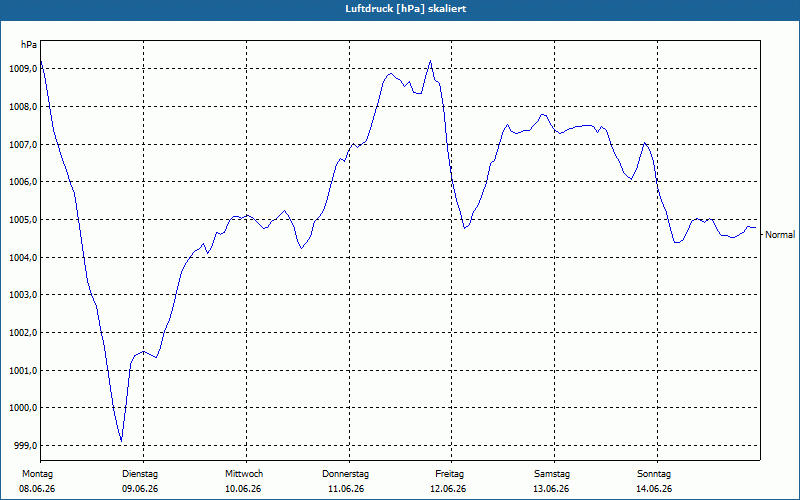Select the 1000,0 axis value
The image size is (800, 500).
pyautogui.click(x=23, y=408)
